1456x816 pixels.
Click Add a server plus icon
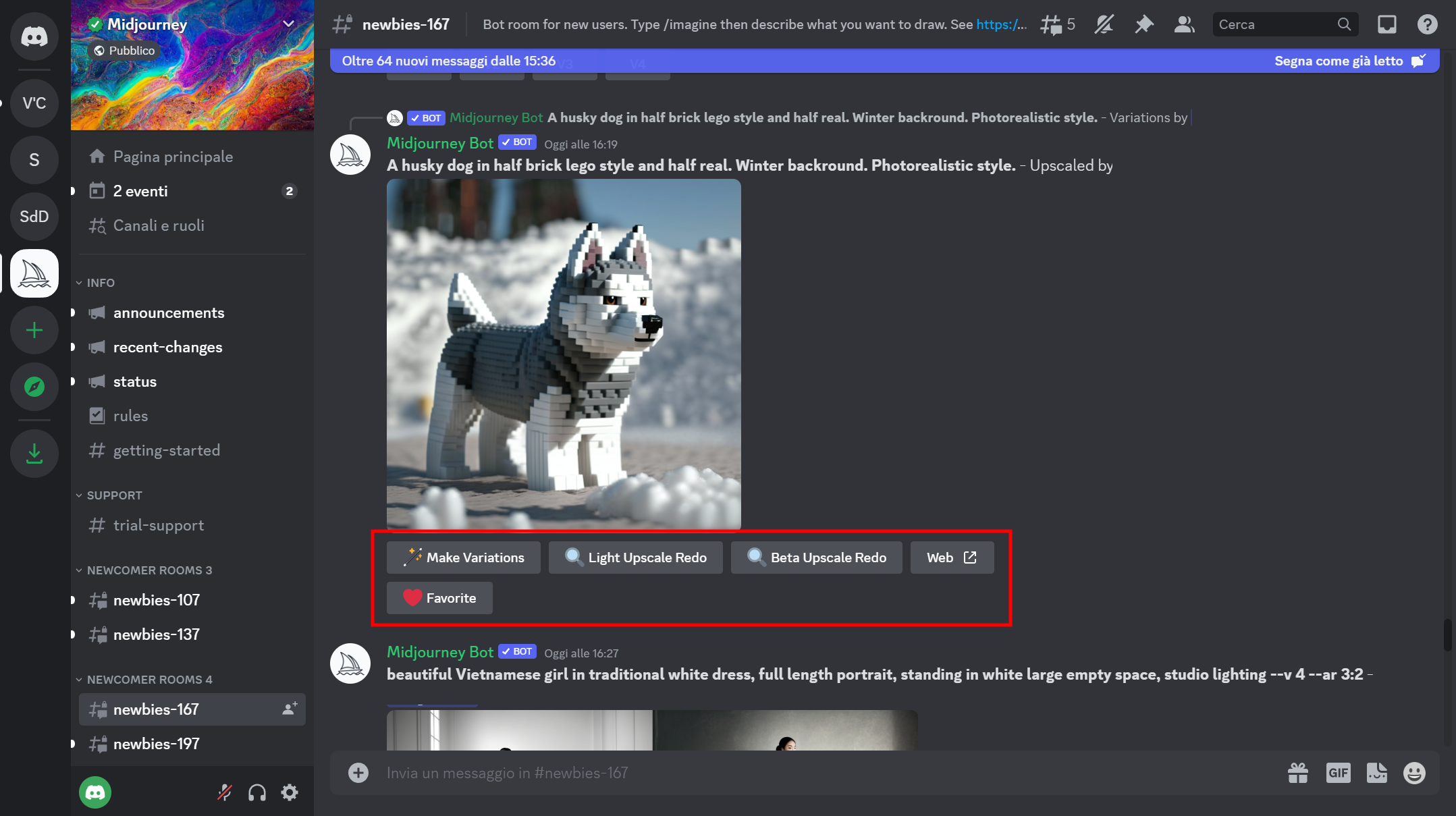(x=34, y=330)
